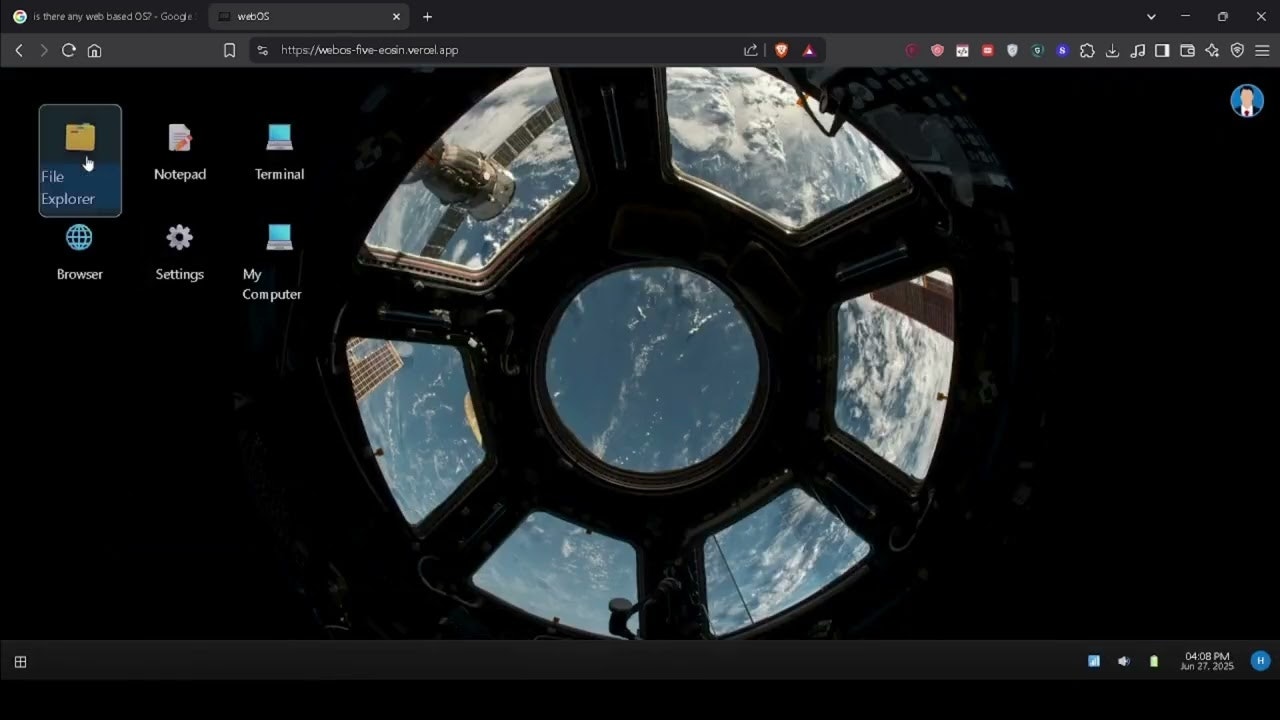Click the green G extension icon

pos(1037,50)
